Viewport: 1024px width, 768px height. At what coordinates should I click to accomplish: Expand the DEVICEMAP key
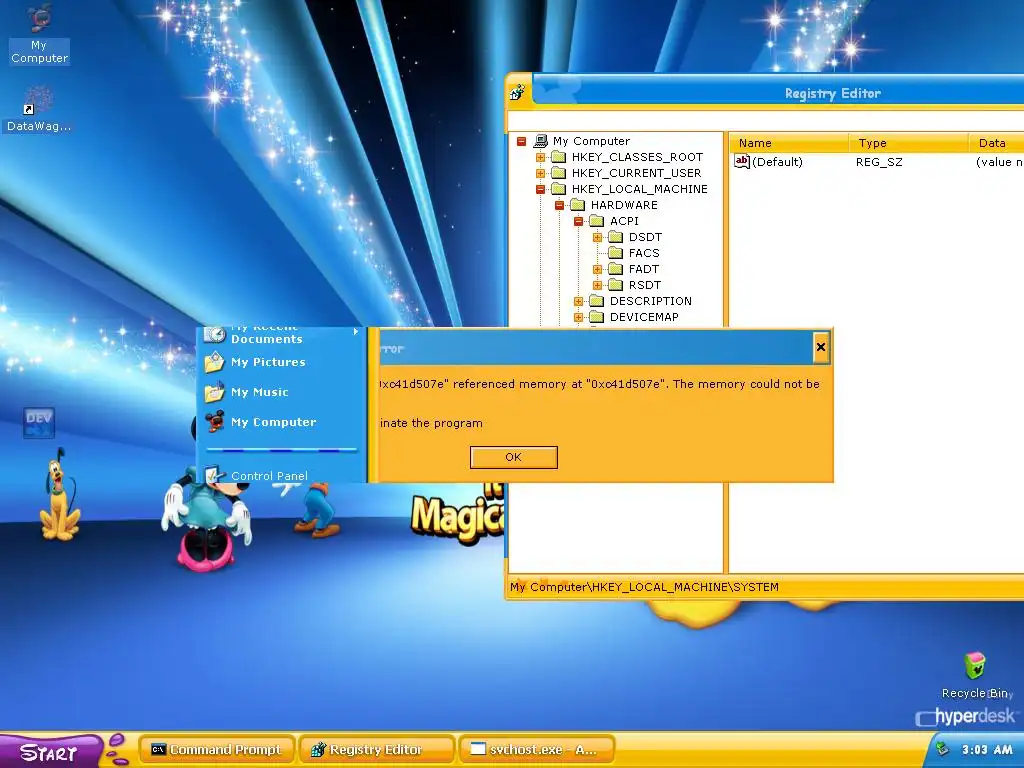click(x=578, y=317)
